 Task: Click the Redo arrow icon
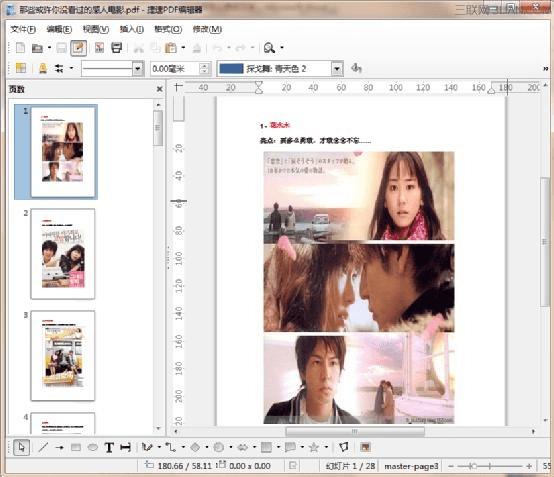(x=241, y=48)
